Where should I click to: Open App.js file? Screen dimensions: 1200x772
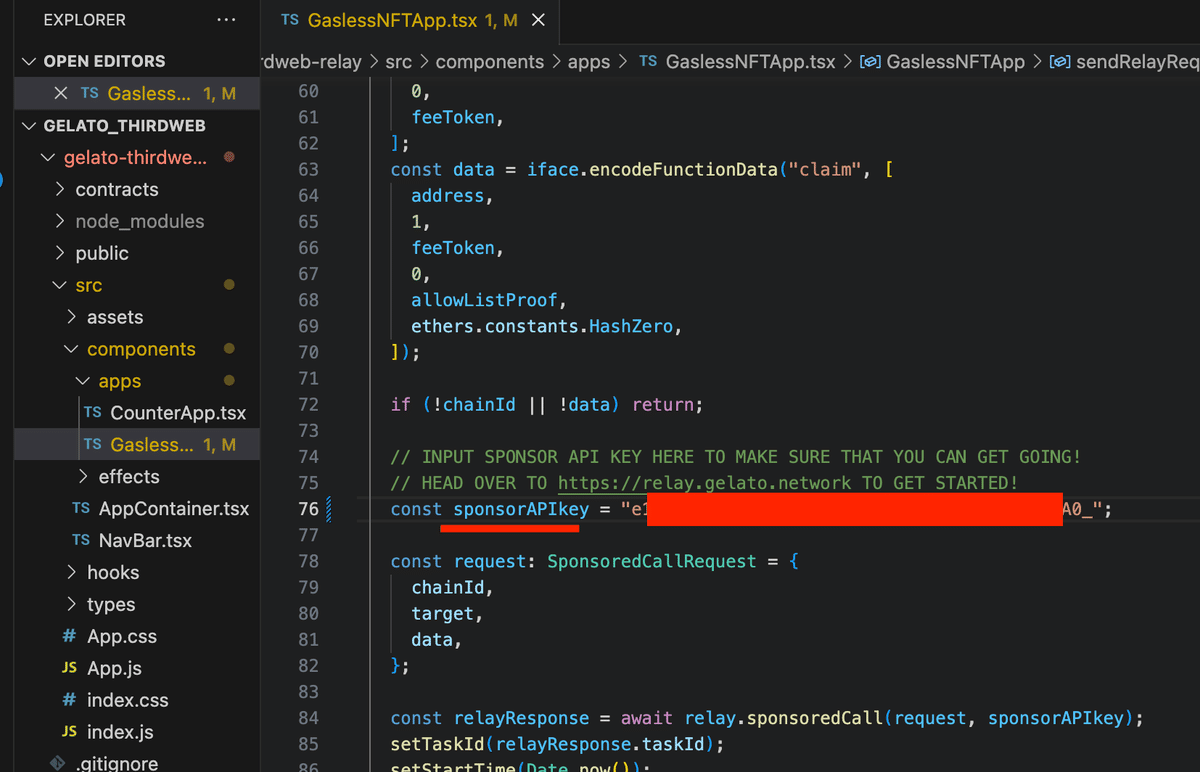tap(114, 669)
